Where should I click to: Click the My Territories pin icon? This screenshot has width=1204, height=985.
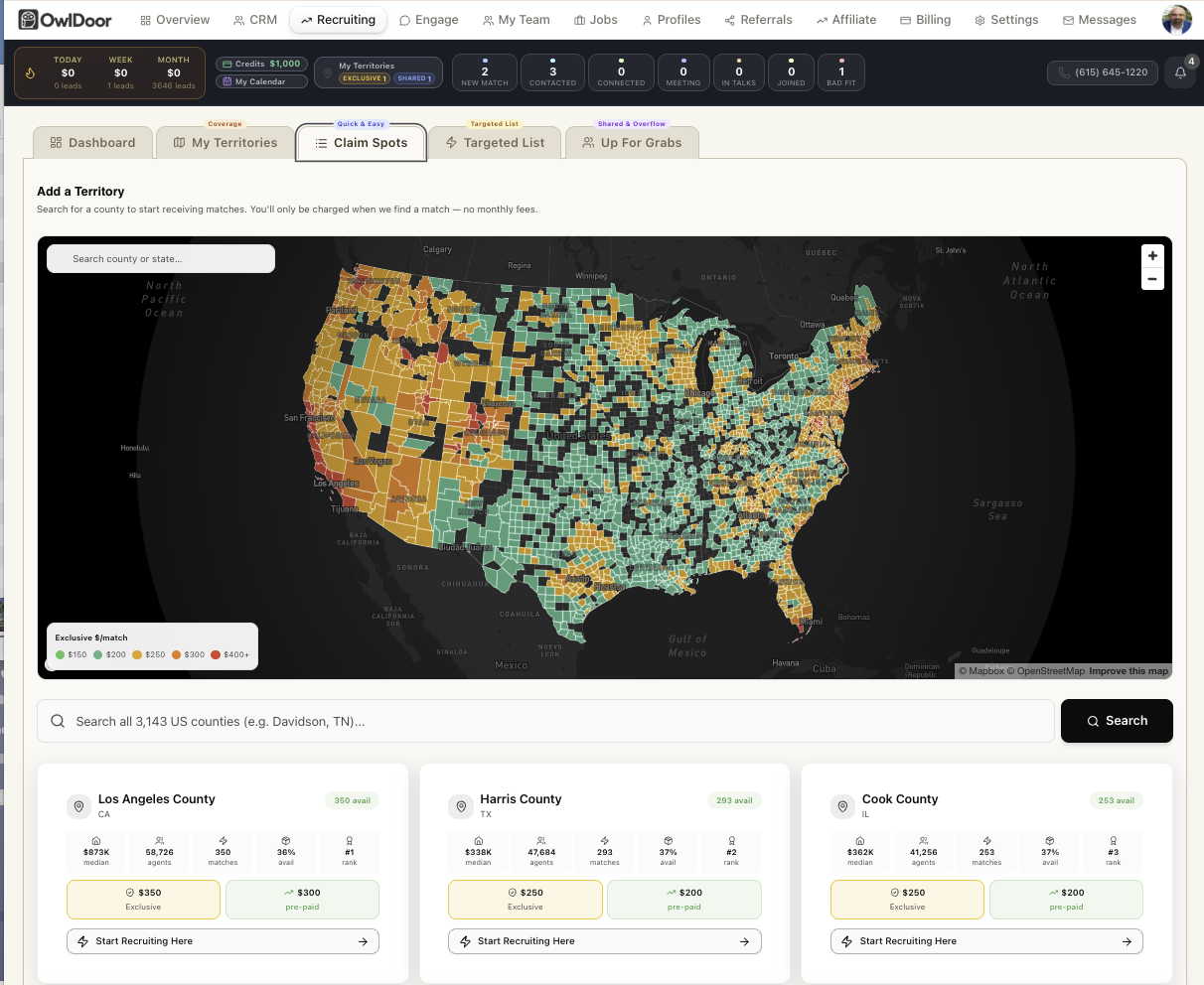pos(328,70)
